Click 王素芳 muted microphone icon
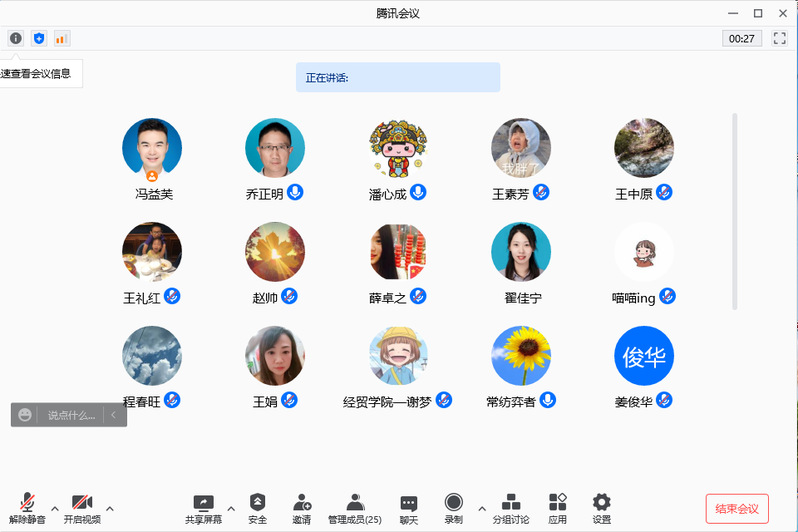The height and width of the screenshot is (532, 798). 541,192
